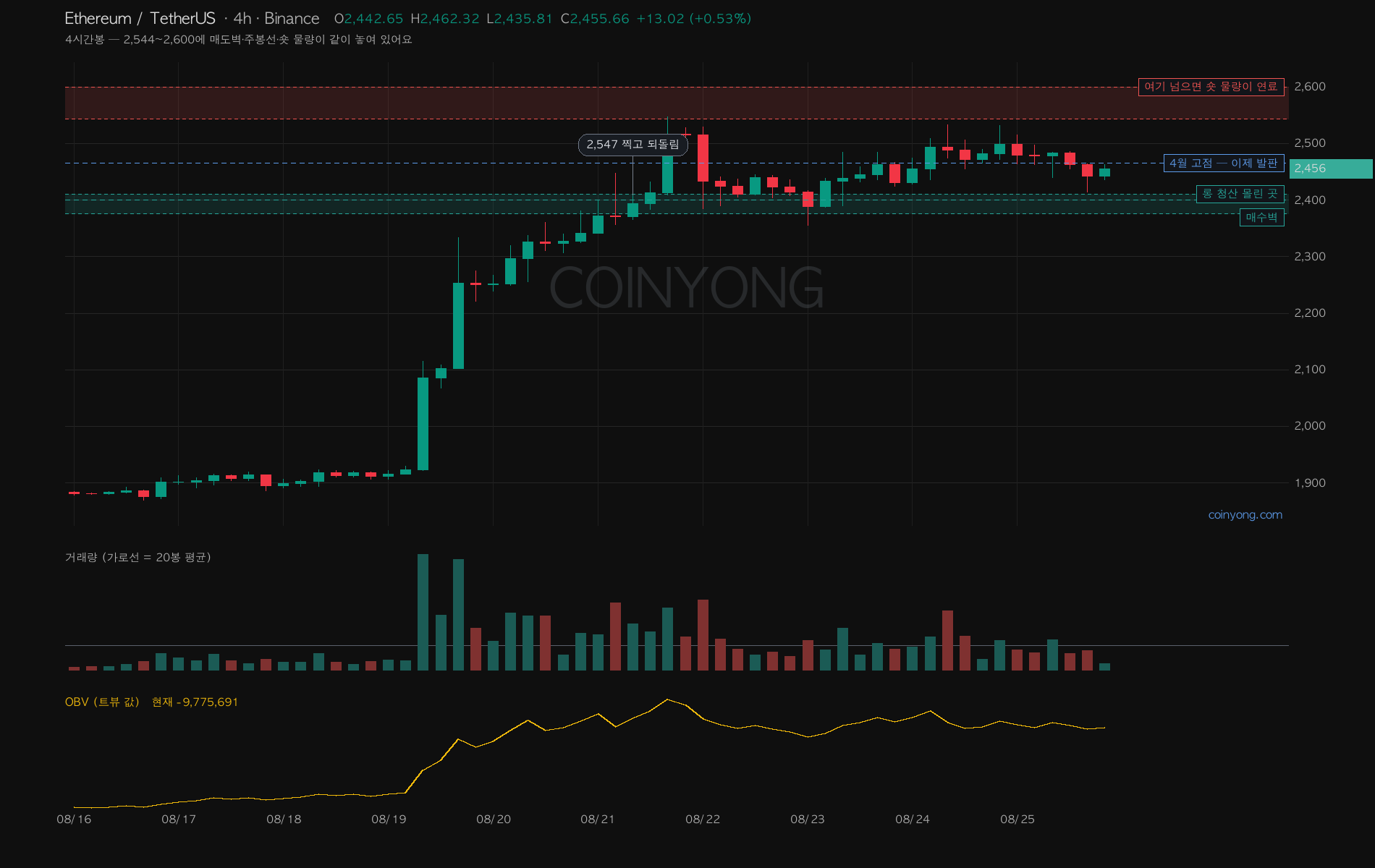Click the close value C2,455.66

pos(595,19)
